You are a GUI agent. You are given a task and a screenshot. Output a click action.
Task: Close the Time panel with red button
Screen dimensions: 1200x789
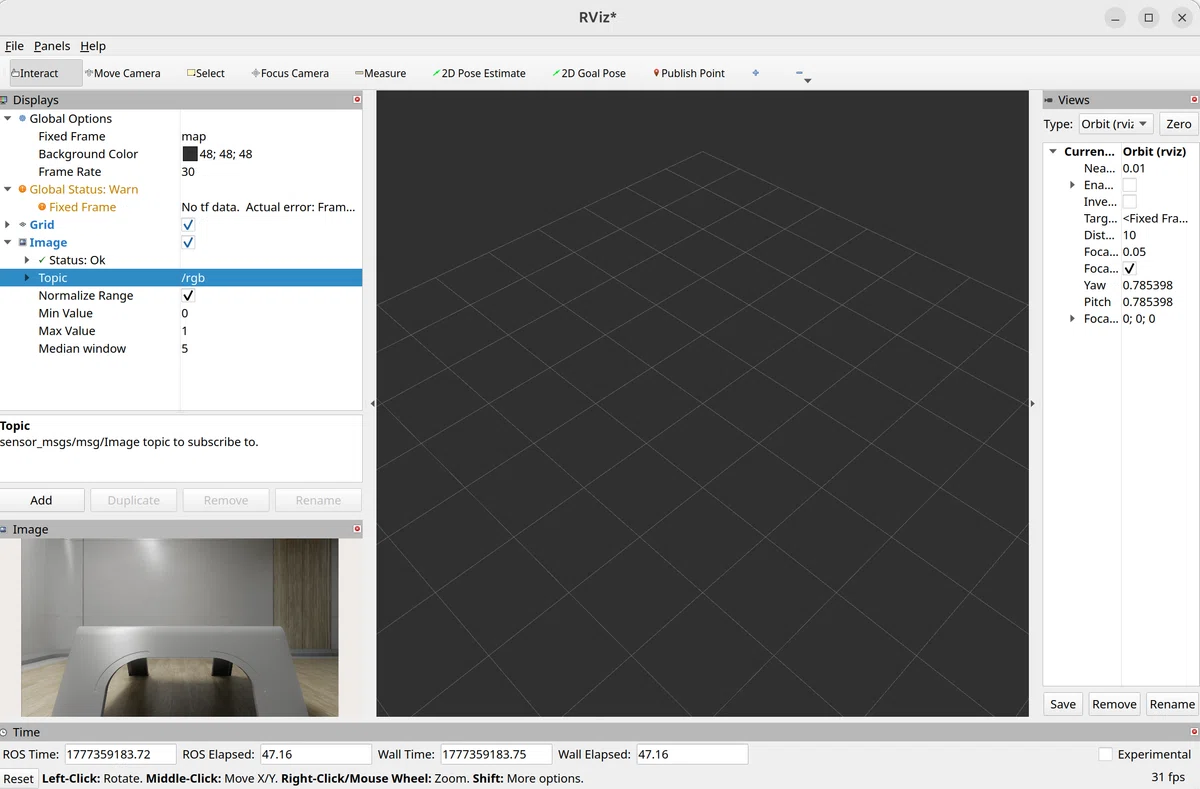point(1194,732)
